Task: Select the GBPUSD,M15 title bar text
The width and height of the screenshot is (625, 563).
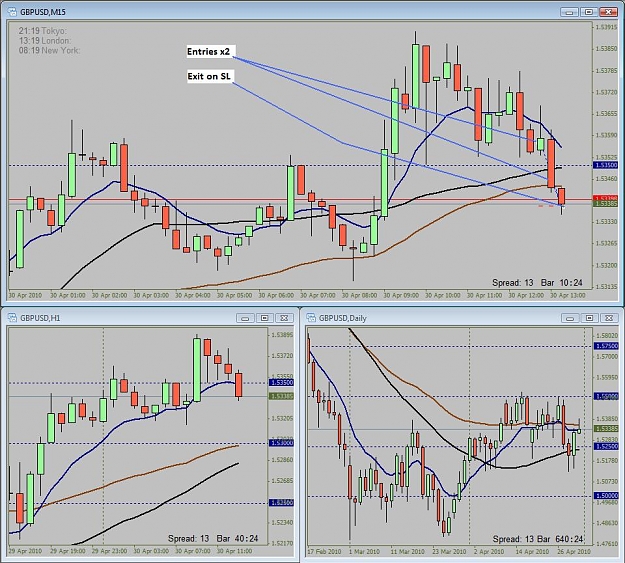Action: (43, 12)
